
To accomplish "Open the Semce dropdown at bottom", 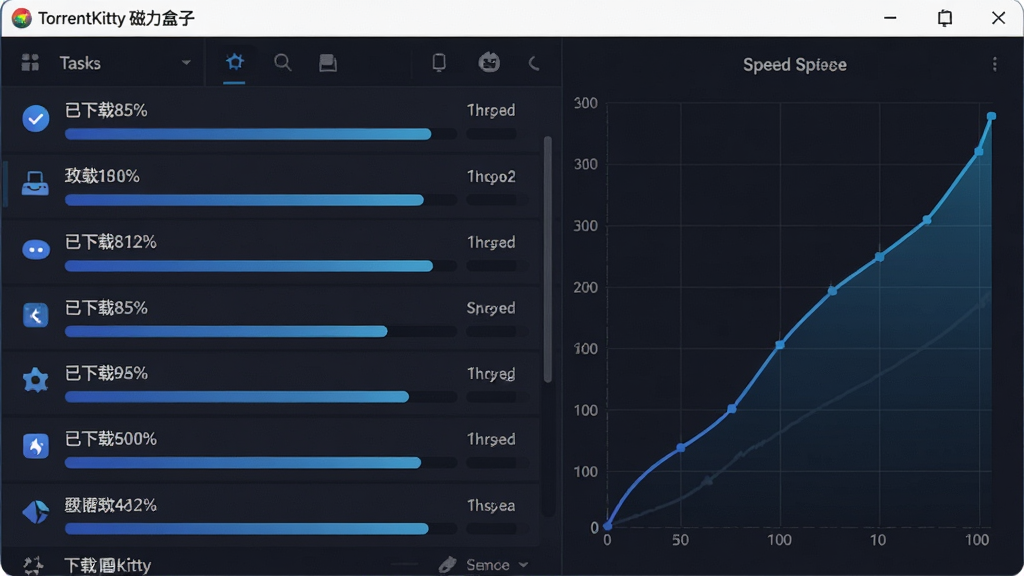I will [523, 565].
